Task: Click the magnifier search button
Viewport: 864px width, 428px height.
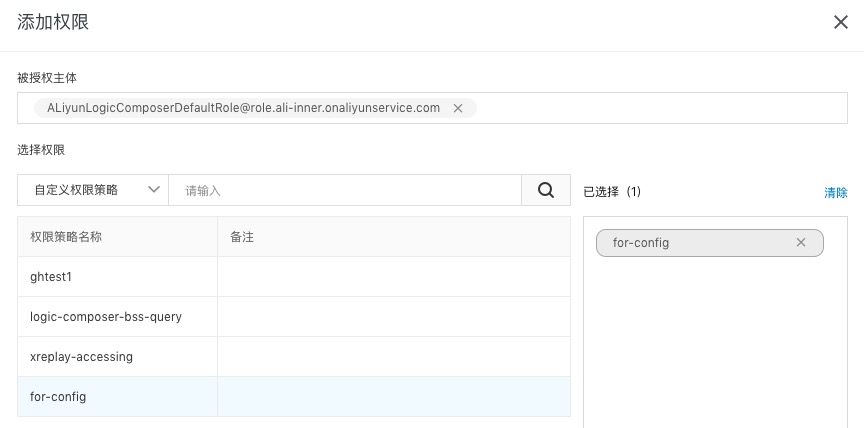Action: click(546, 190)
